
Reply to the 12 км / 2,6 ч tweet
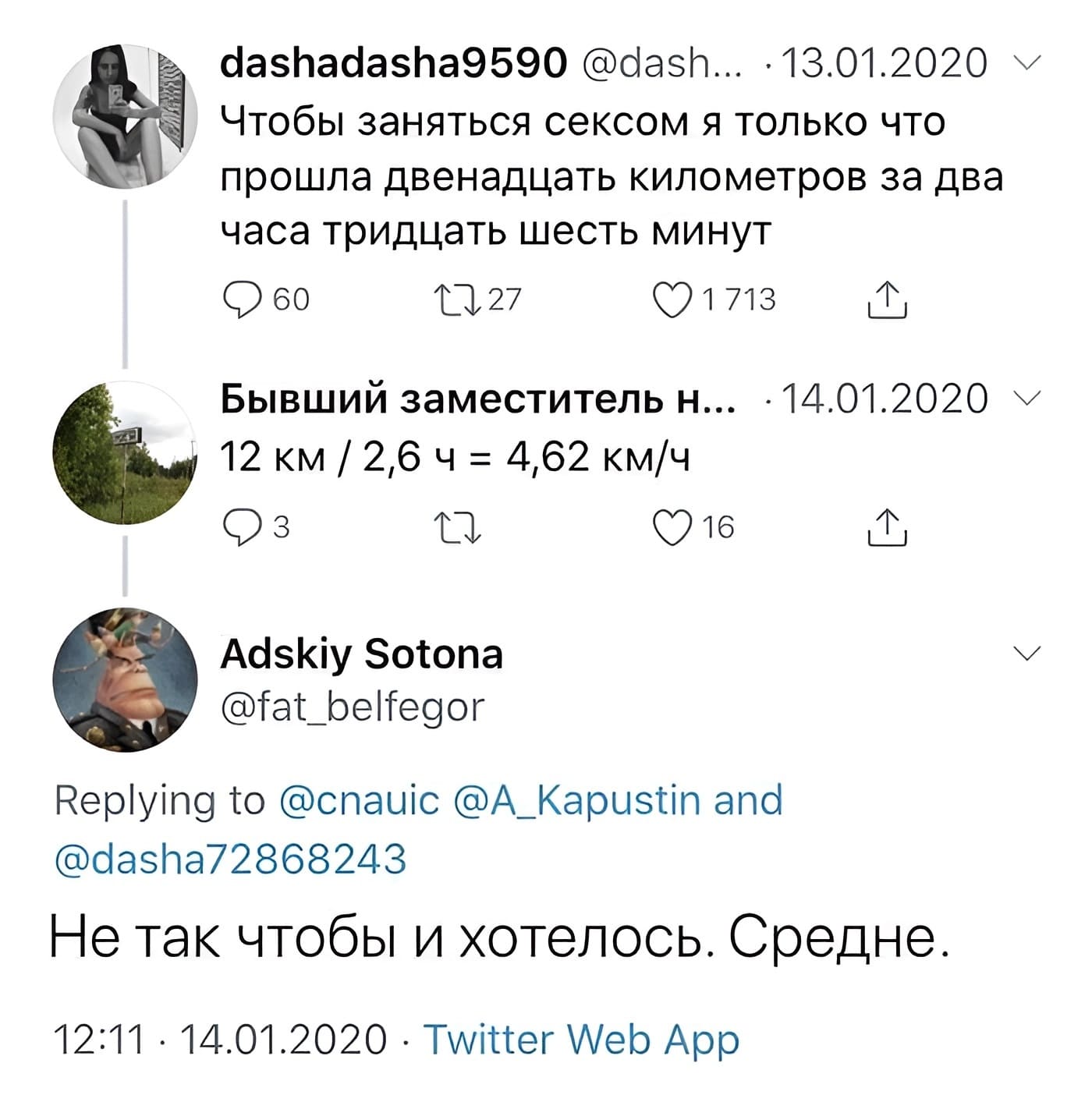click(x=243, y=527)
